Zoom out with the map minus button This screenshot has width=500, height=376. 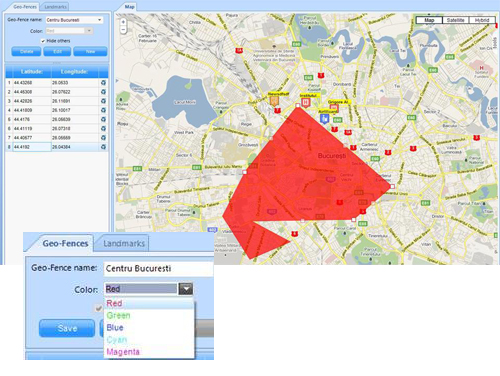123,30
